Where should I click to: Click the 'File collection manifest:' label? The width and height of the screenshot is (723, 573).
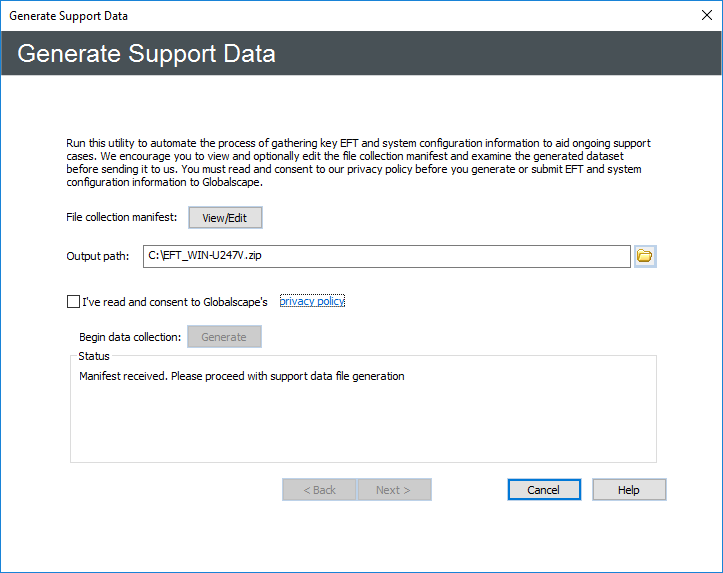click(121, 217)
